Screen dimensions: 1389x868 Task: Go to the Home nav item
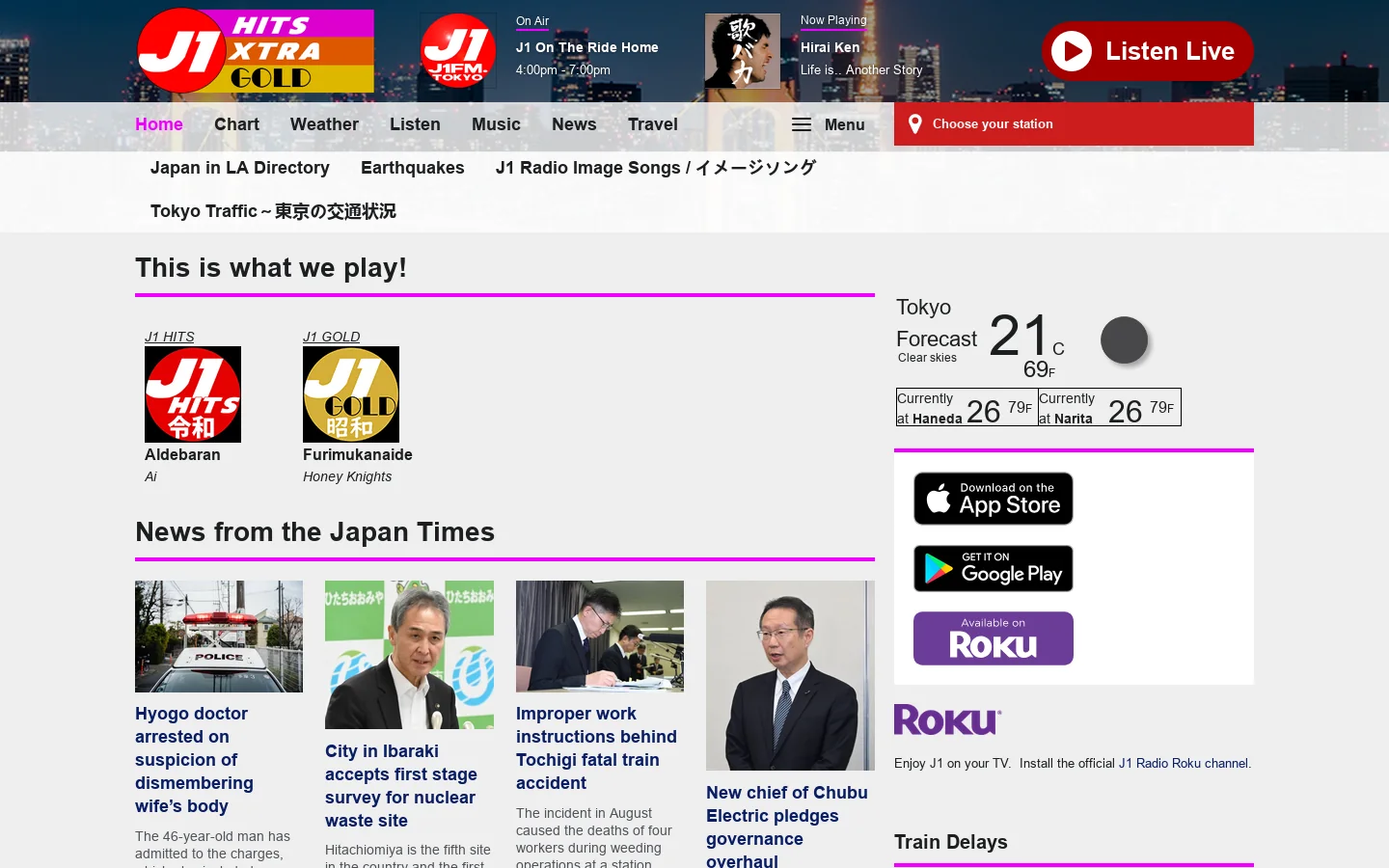coord(159,124)
